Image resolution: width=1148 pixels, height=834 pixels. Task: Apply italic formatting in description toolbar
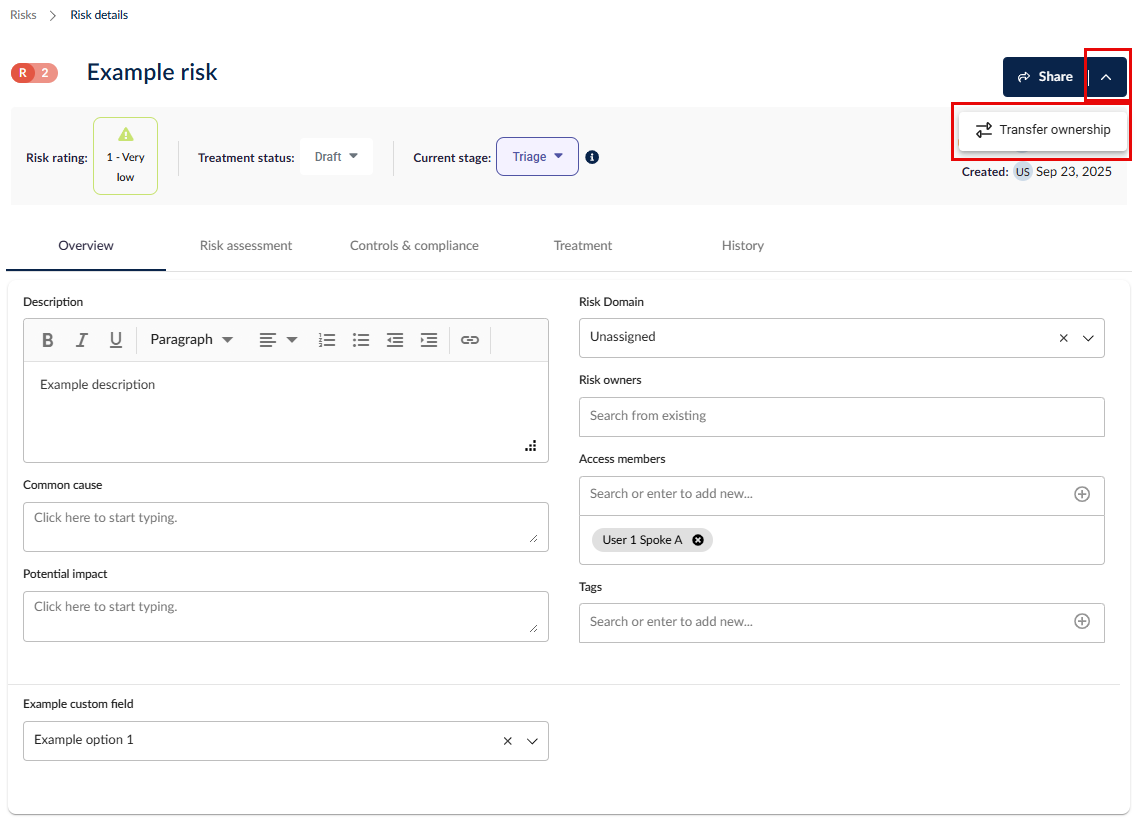(x=82, y=340)
